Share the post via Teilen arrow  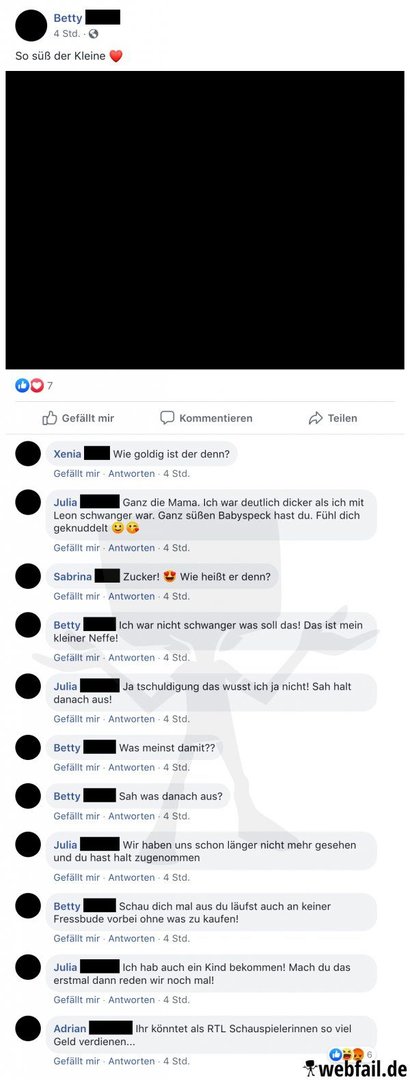coord(333,418)
